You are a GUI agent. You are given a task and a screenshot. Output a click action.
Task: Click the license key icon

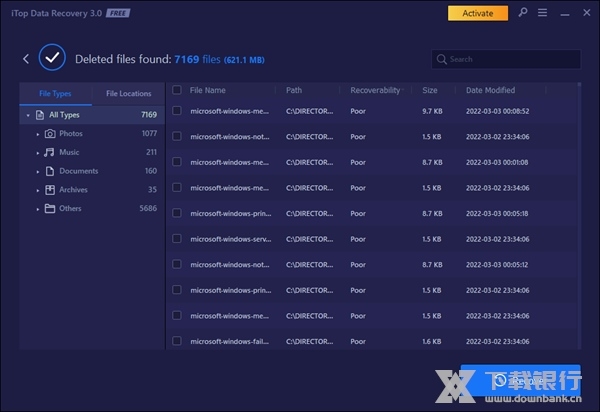pyautogui.click(x=522, y=13)
